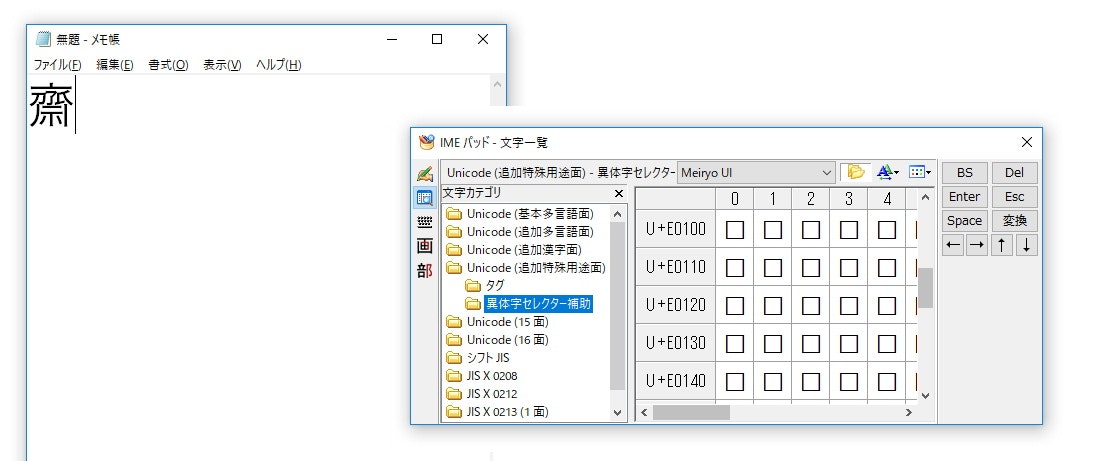Click the Enter button in IME Pad
The width and height of the screenshot is (1102, 461).
964,197
